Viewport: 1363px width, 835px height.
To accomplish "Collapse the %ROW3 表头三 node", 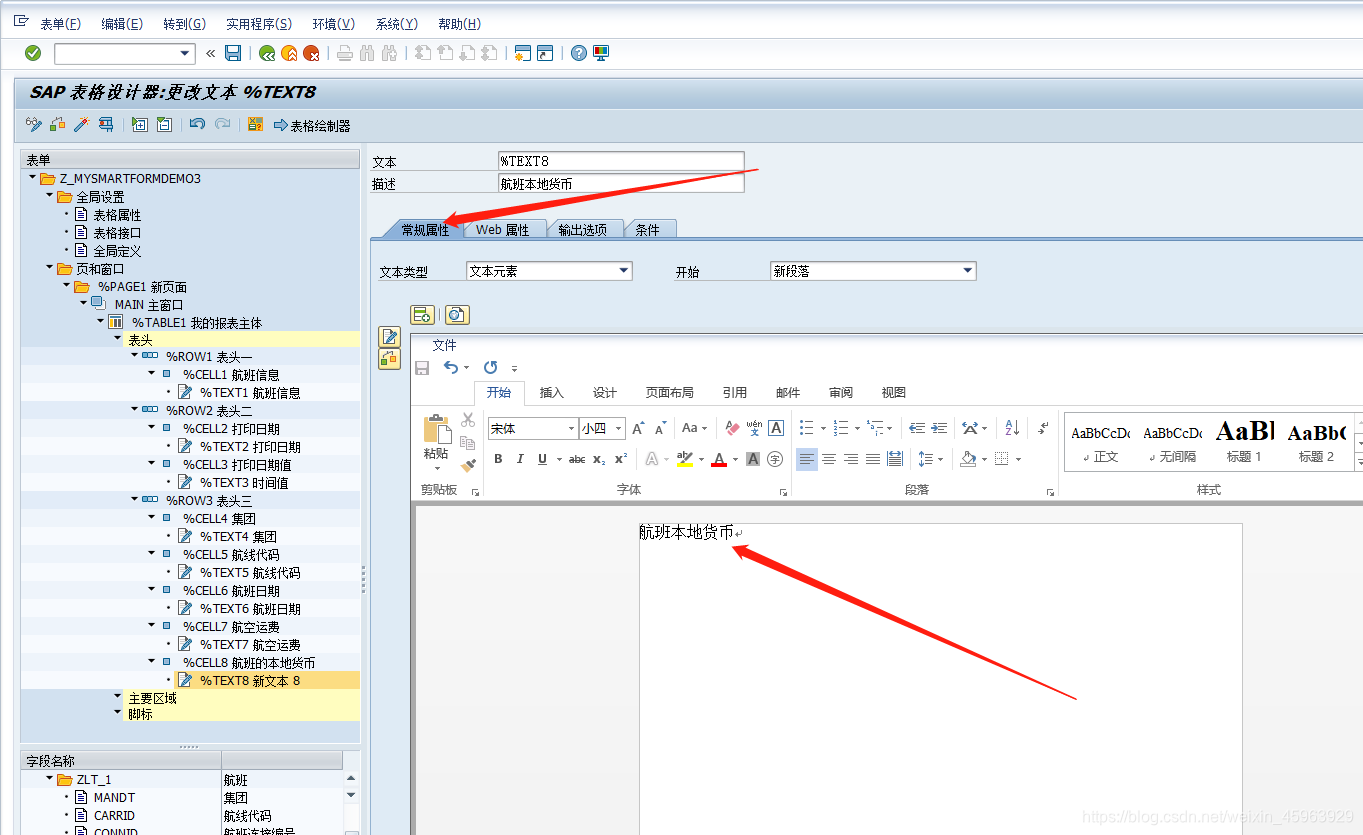I will click(x=134, y=498).
